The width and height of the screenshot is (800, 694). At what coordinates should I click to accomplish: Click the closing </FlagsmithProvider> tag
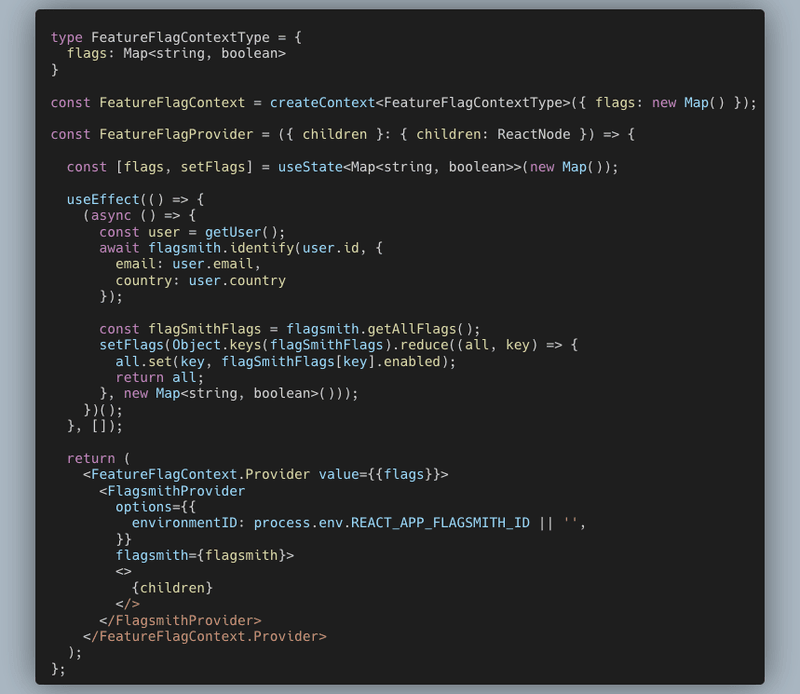180,621
